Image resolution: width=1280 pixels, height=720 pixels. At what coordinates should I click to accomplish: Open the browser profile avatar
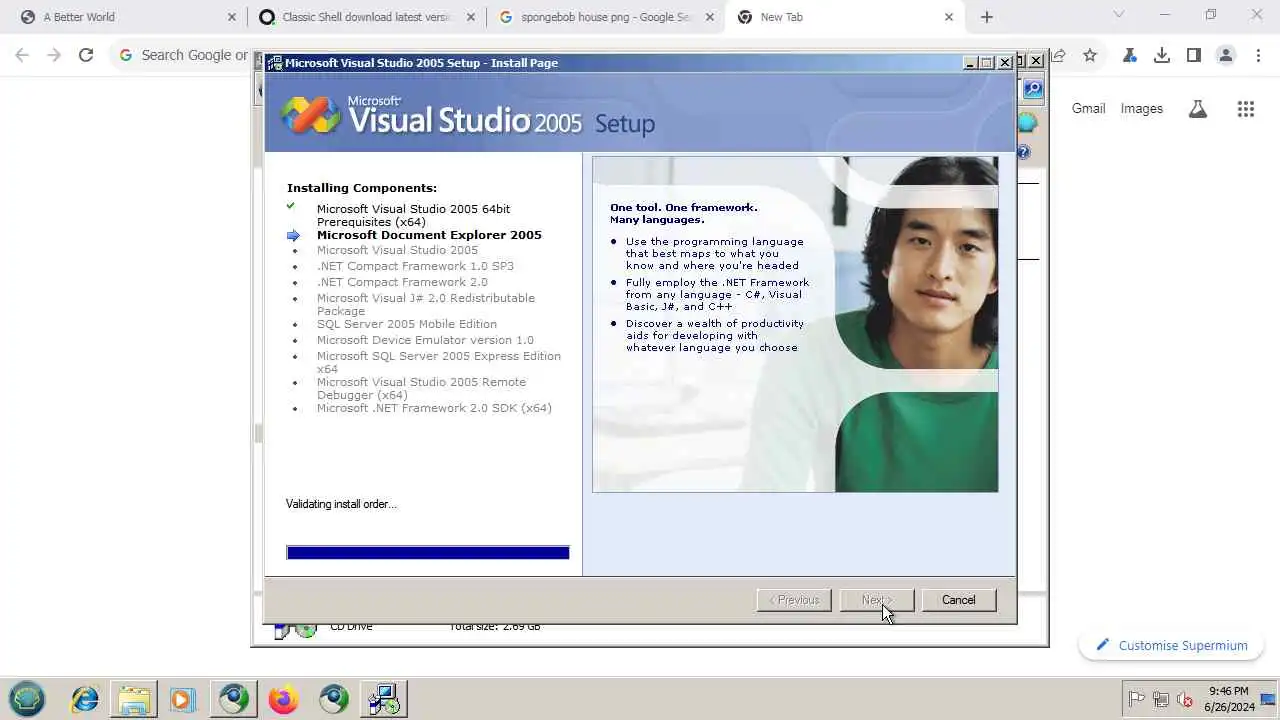[x=1226, y=55]
